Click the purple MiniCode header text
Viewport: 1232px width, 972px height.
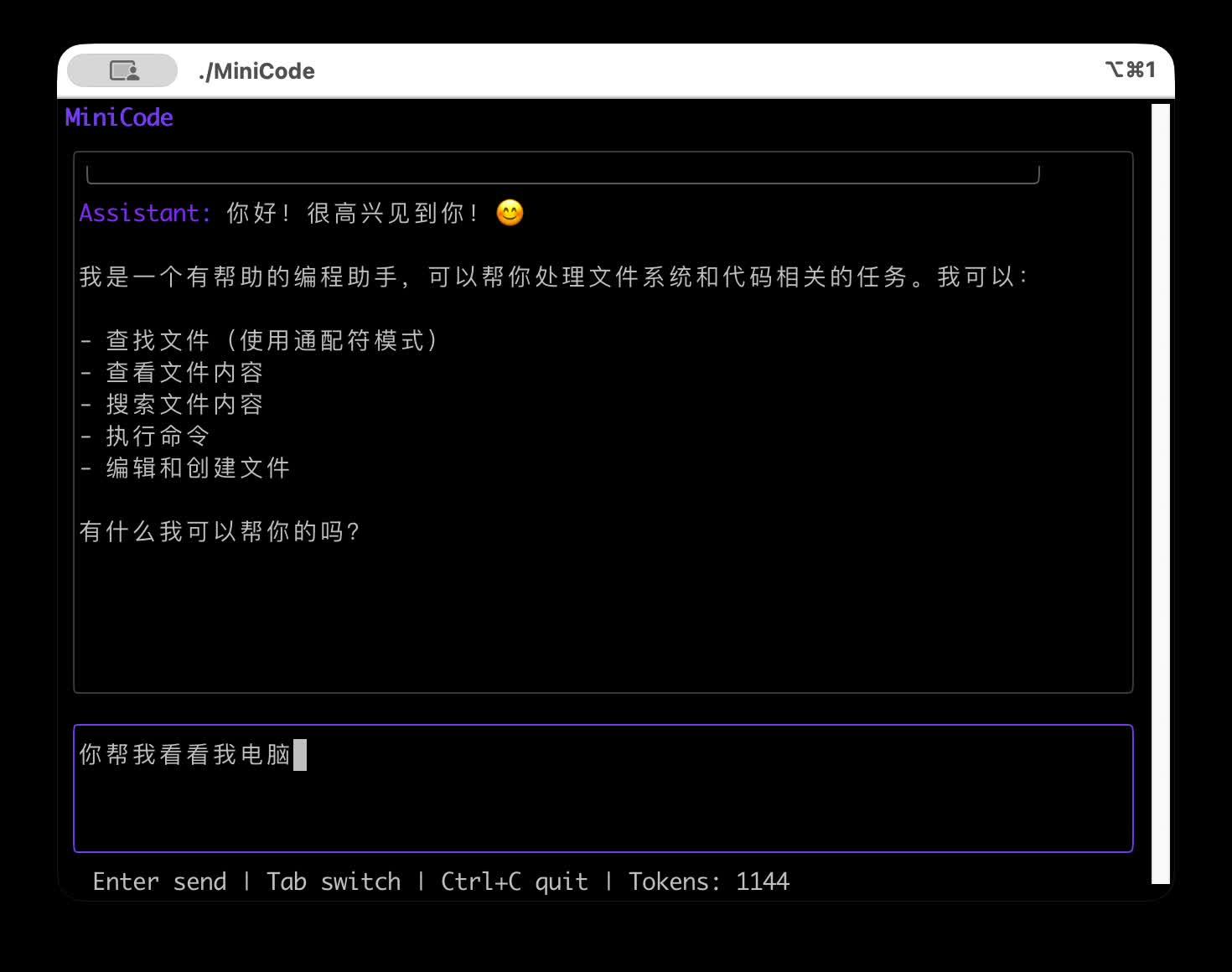(119, 117)
